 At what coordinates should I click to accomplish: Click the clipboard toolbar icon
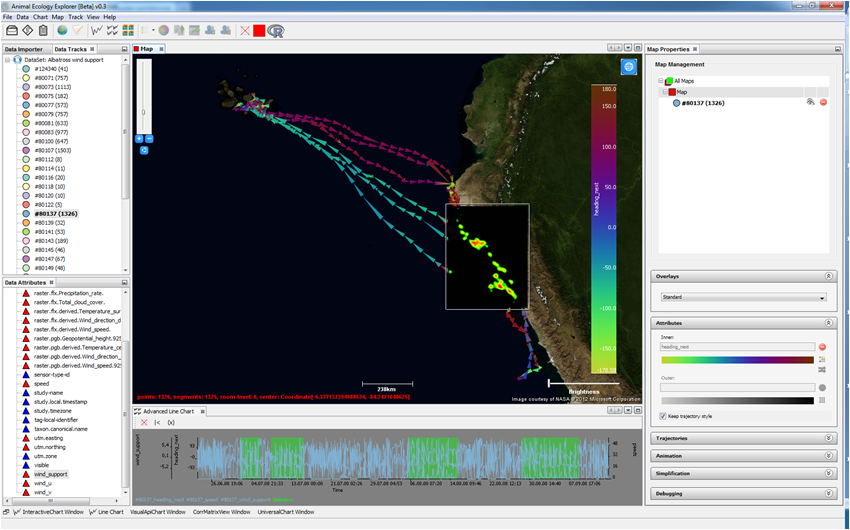(x=43, y=31)
